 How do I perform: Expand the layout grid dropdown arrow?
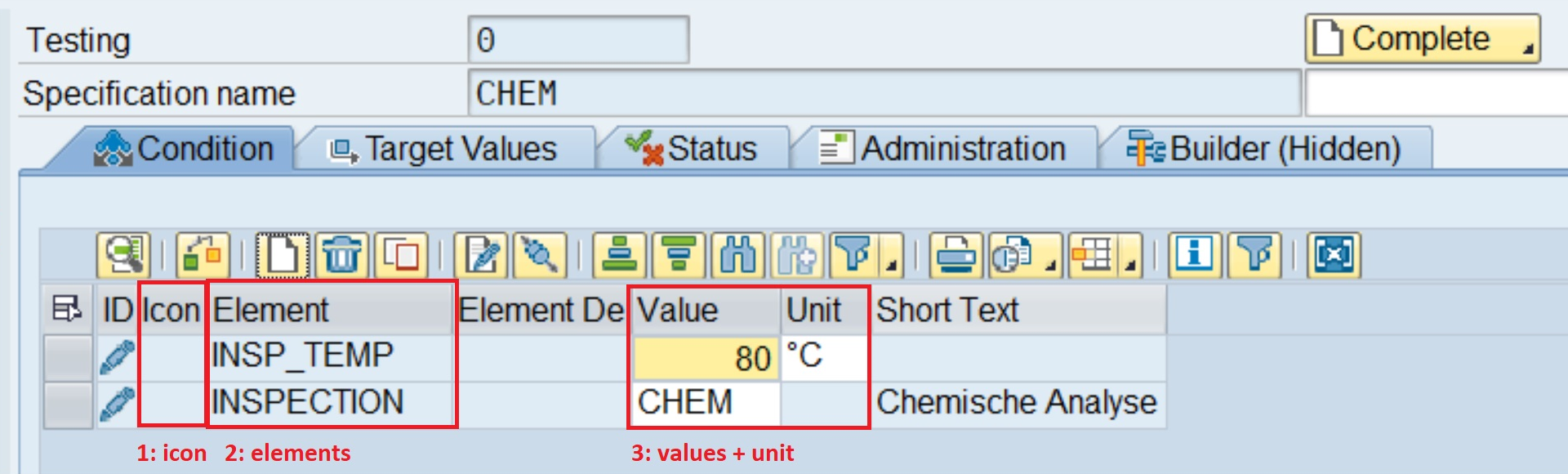coord(1130,265)
